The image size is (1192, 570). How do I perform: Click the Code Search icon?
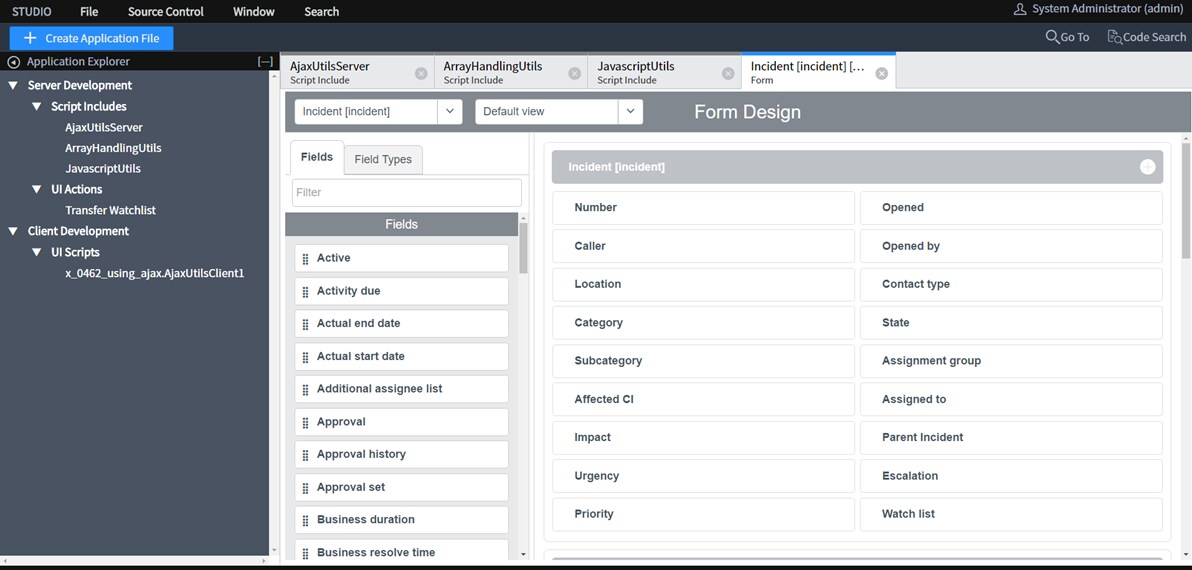click(1114, 36)
